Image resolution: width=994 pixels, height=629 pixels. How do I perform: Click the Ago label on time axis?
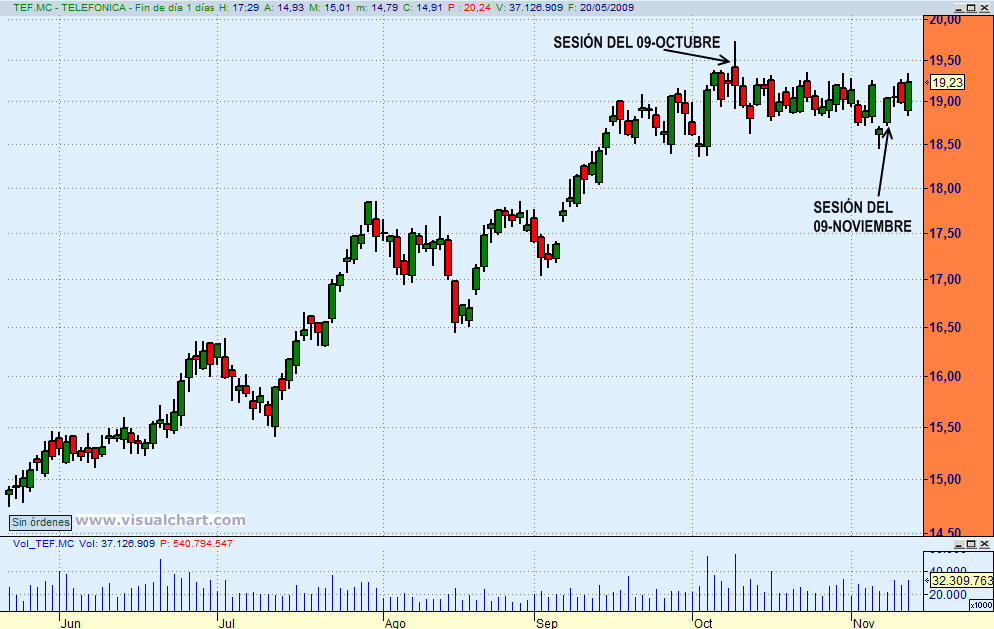click(x=396, y=623)
